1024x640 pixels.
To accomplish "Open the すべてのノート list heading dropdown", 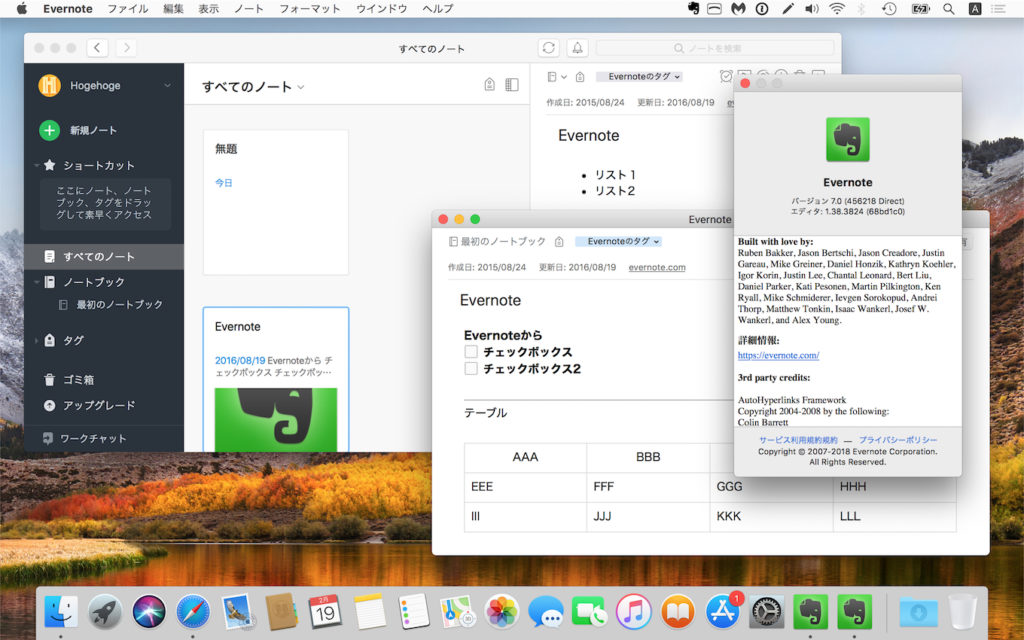I will tap(300, 87).
